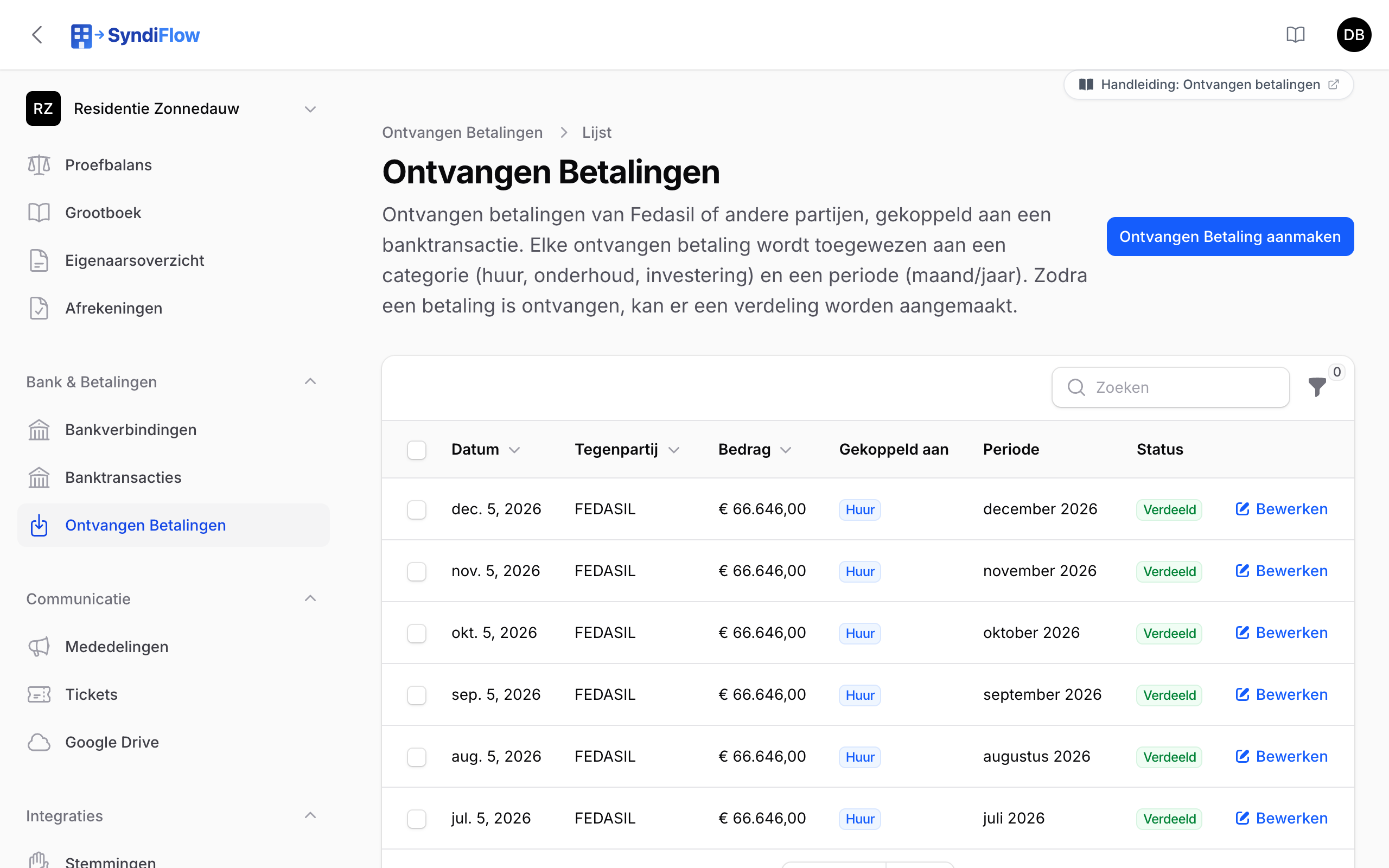Click the Proefbalans scales icon
The height and width of the screenshot is (868, 1389).
(39, 165)
